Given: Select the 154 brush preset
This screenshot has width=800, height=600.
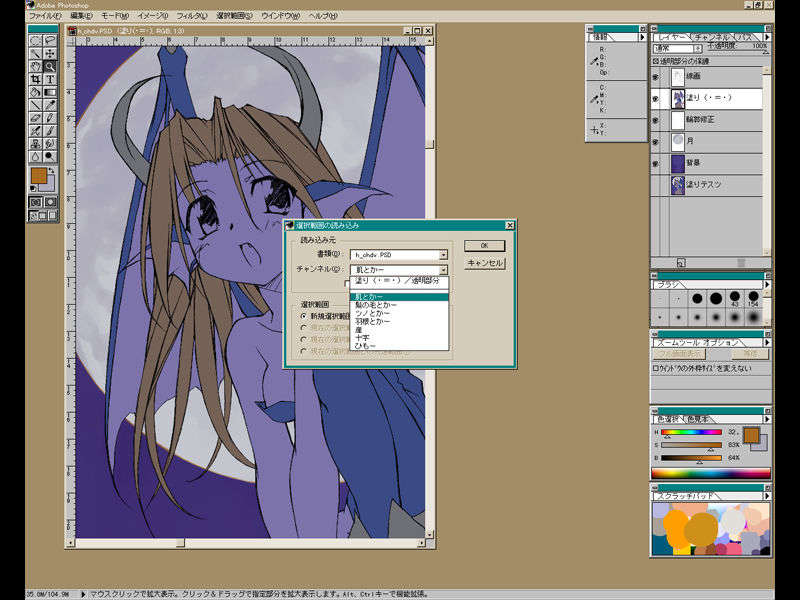Looking at the screenshot, I should coord(753,298).
